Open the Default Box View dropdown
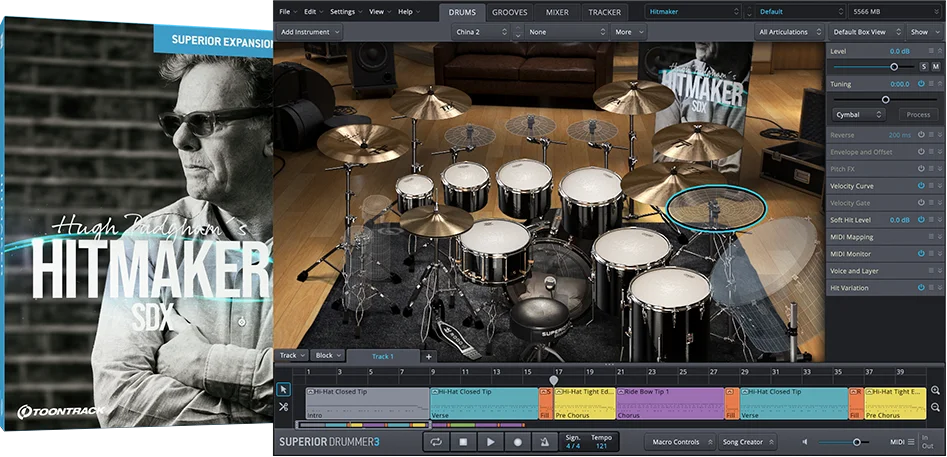 point(867,32)
